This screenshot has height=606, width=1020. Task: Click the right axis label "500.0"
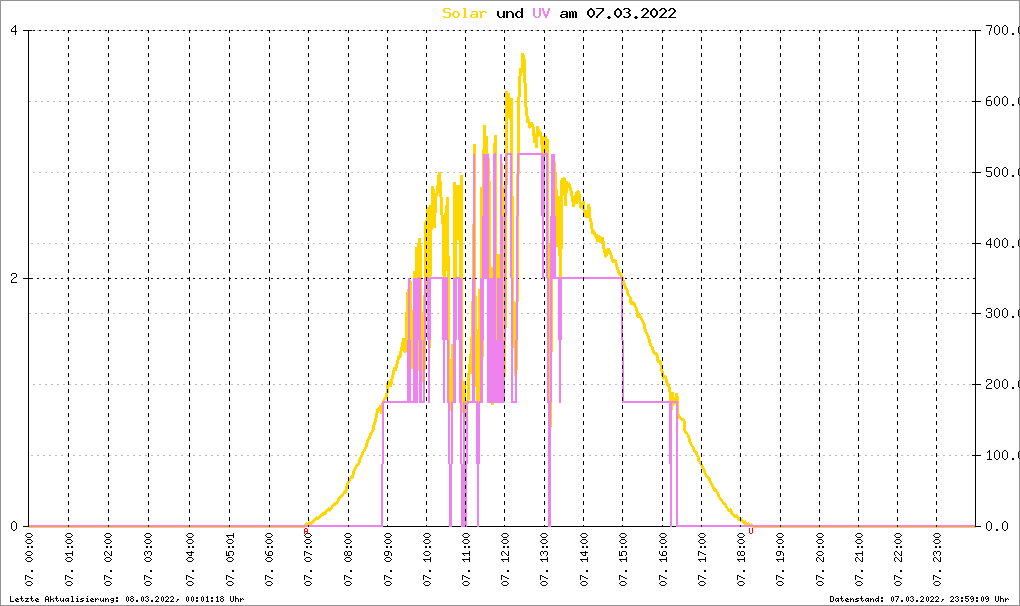(1002, 172)
